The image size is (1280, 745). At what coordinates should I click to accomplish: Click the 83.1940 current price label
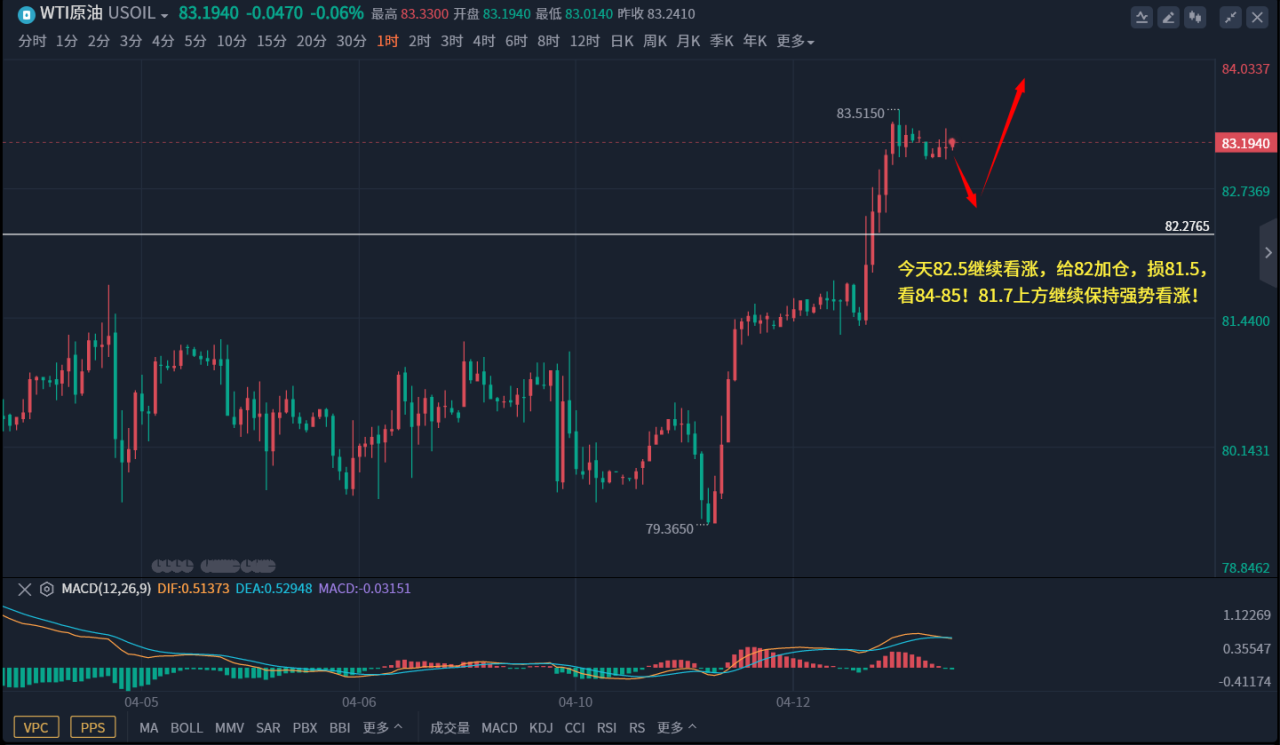(1246, 143)
